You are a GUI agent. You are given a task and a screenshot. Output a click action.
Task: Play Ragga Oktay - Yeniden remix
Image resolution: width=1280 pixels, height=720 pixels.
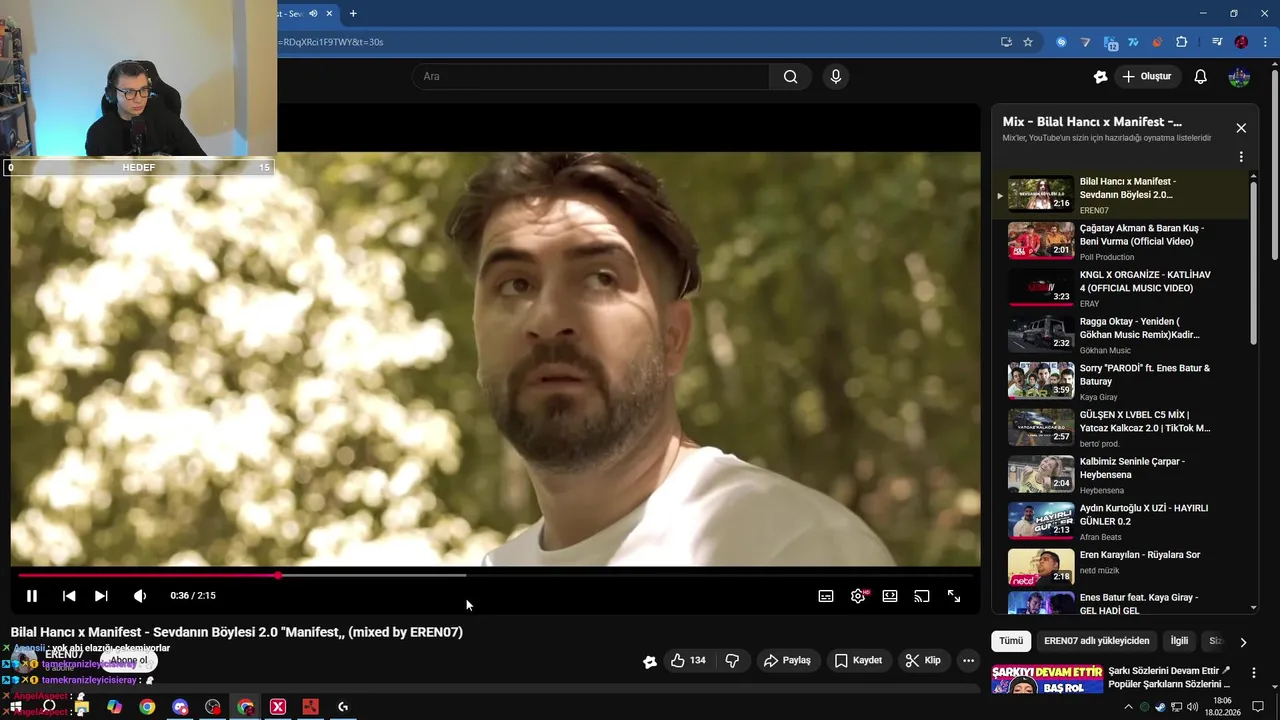click(1120, 335)
